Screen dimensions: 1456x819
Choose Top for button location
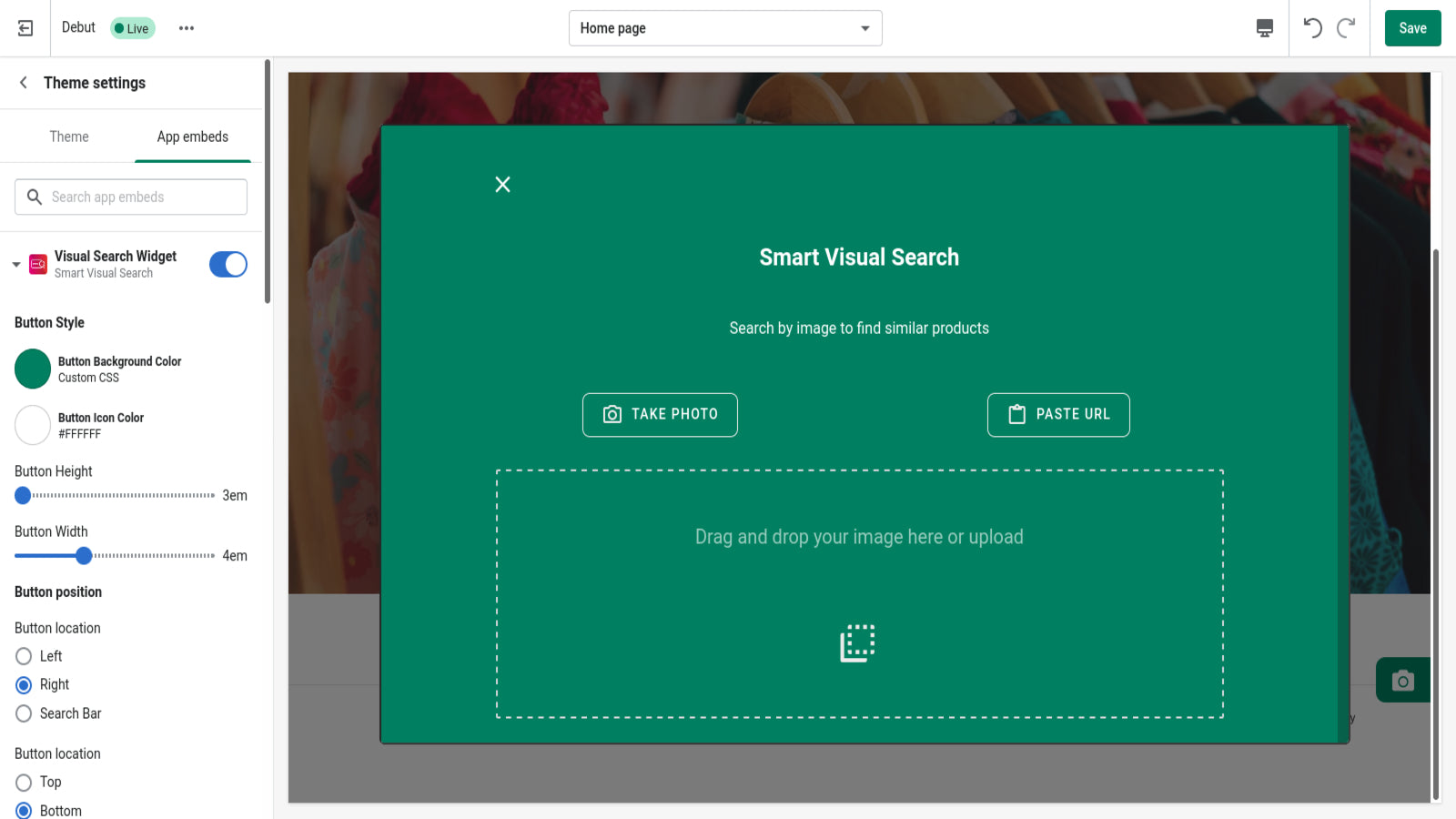24,782
